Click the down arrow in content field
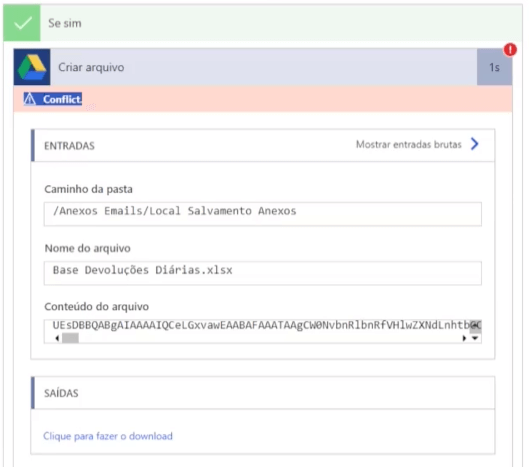The width and height of the screenshot is (529, 467). (x=475, y=338)
